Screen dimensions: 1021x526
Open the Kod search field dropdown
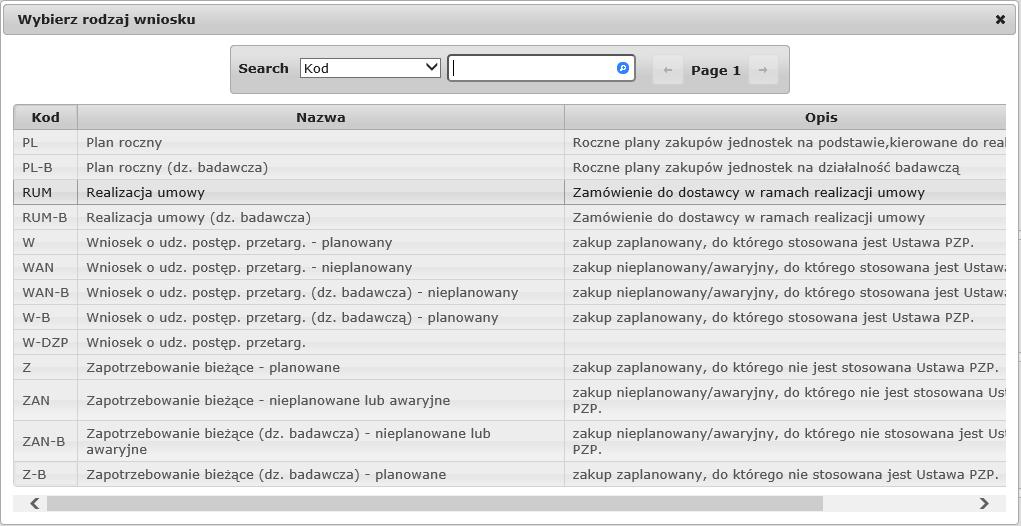click(x=370, y=68)
